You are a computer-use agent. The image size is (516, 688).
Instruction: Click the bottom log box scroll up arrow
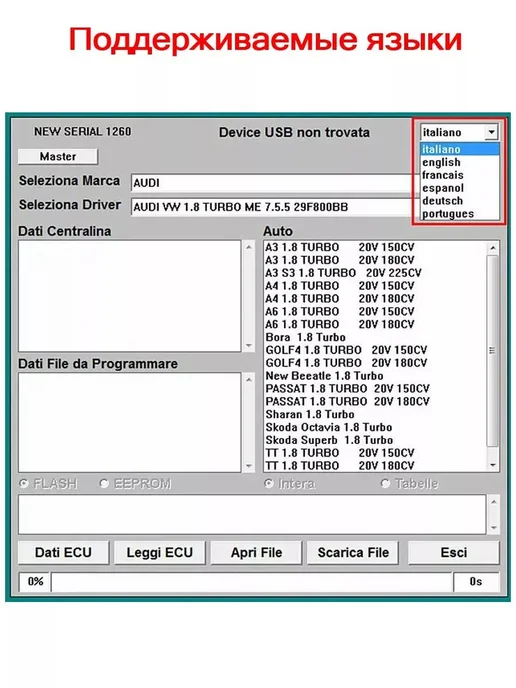tap(494, 502)
